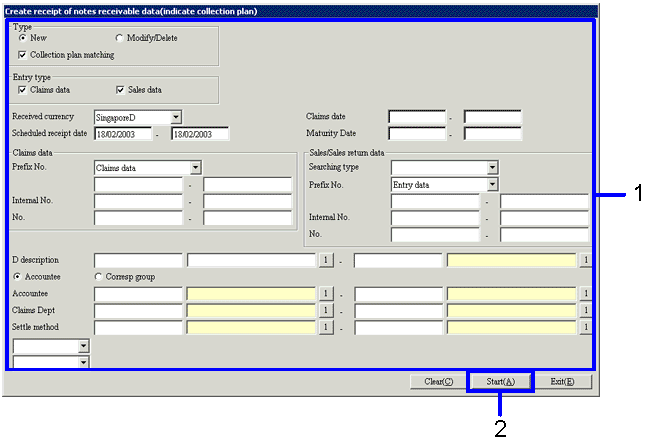656x446 pixels.
Task: Click Sales data prefix from field below Entry data
Action: [435, 201]
